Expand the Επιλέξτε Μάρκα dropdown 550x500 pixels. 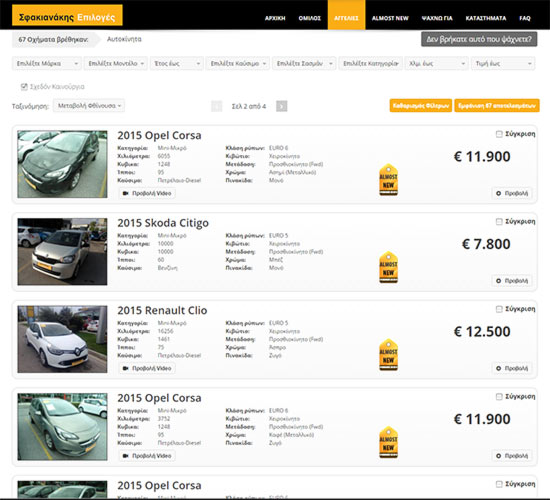[47, 64]
